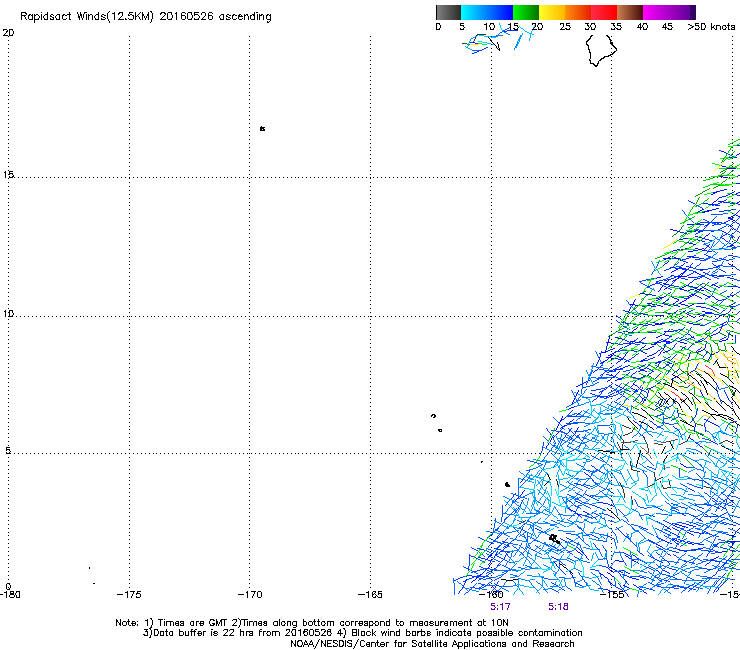Click the '40' legend scale label
Screen dimensions: 740x650
coord(642,27)
